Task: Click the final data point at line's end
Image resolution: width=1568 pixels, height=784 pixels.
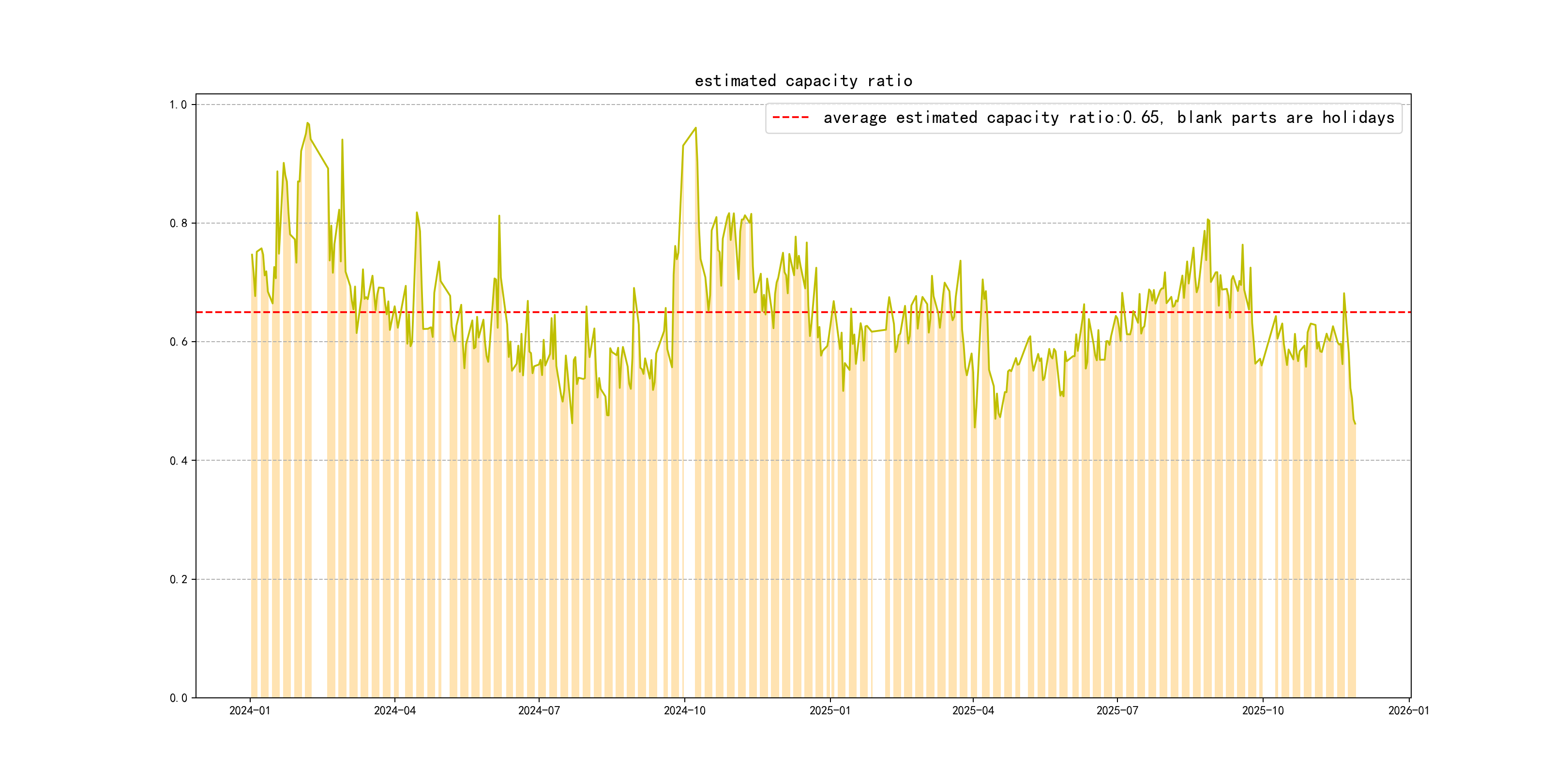Action: click(x=1355, y=423)
